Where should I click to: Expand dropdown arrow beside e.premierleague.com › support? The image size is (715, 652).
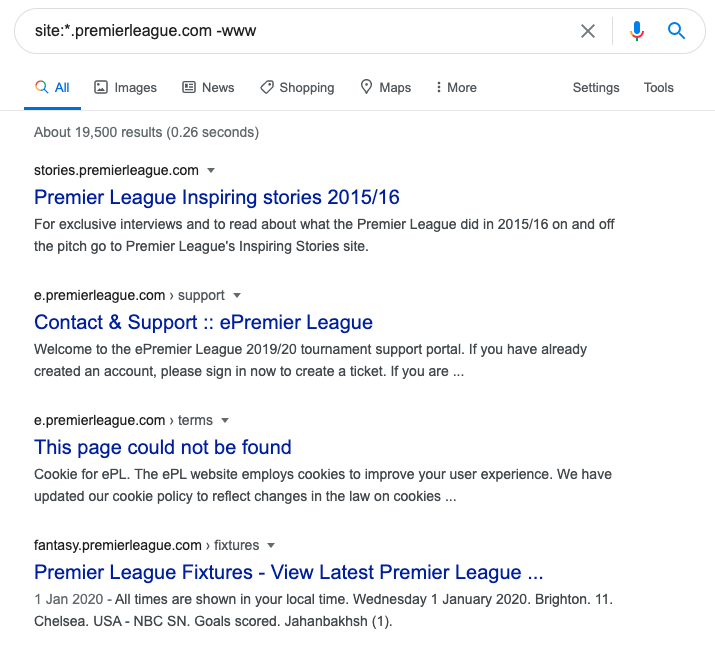pyautogui.click(x=237, y=296)
